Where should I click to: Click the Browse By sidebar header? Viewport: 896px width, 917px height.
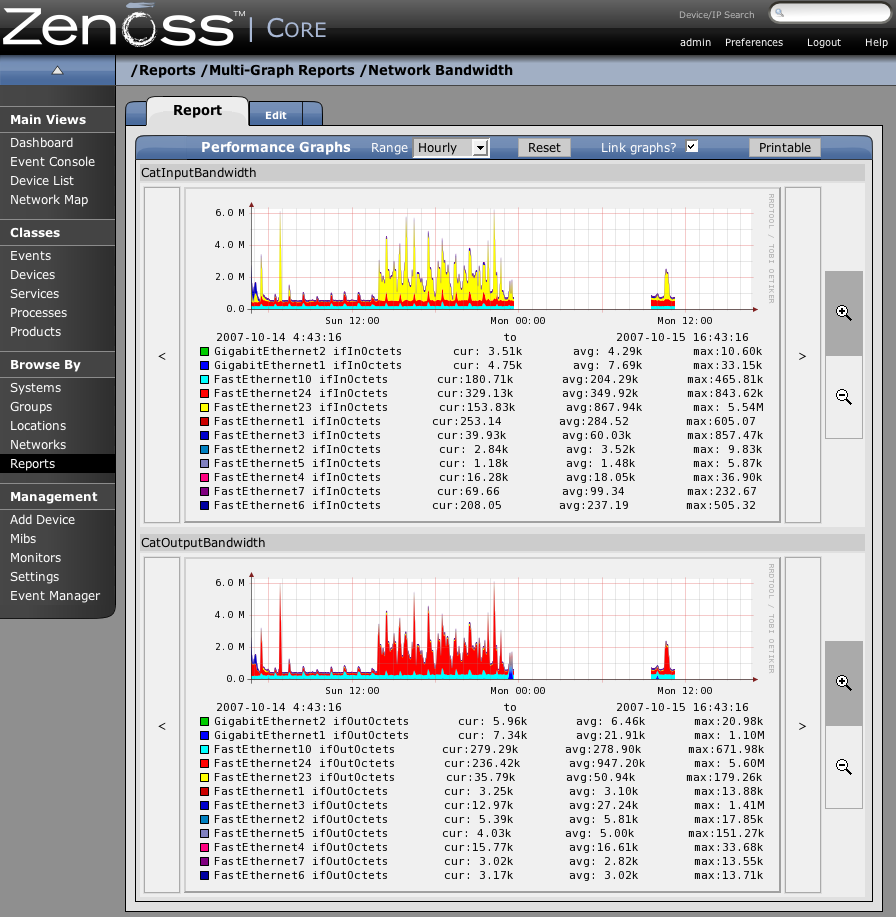click(45, 364)
